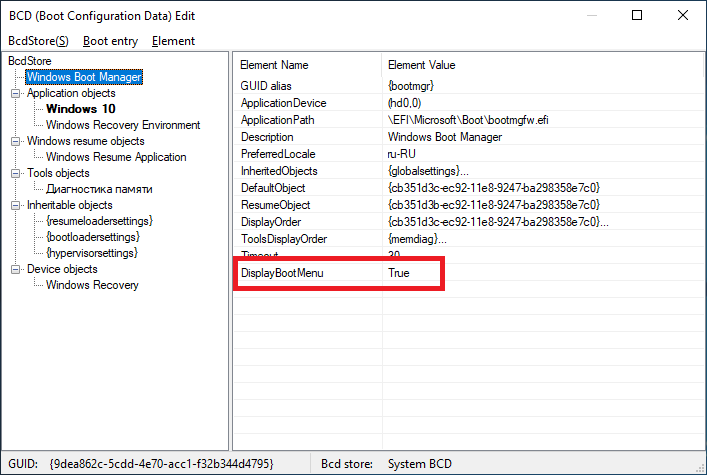Click the GUID in the status bar

pyautogui.click(x=161, y=464)
